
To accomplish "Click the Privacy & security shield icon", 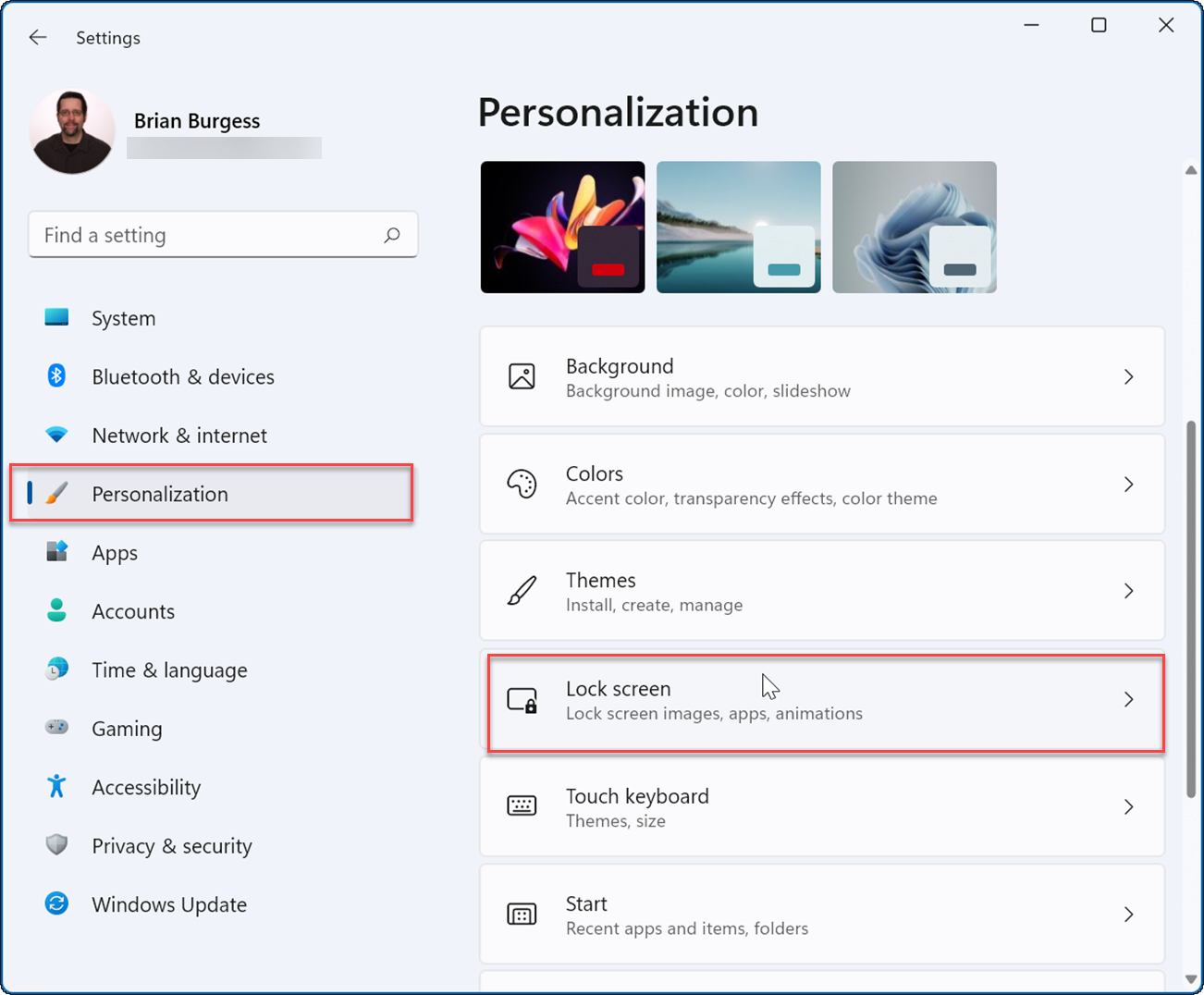I will click(56, 845).
